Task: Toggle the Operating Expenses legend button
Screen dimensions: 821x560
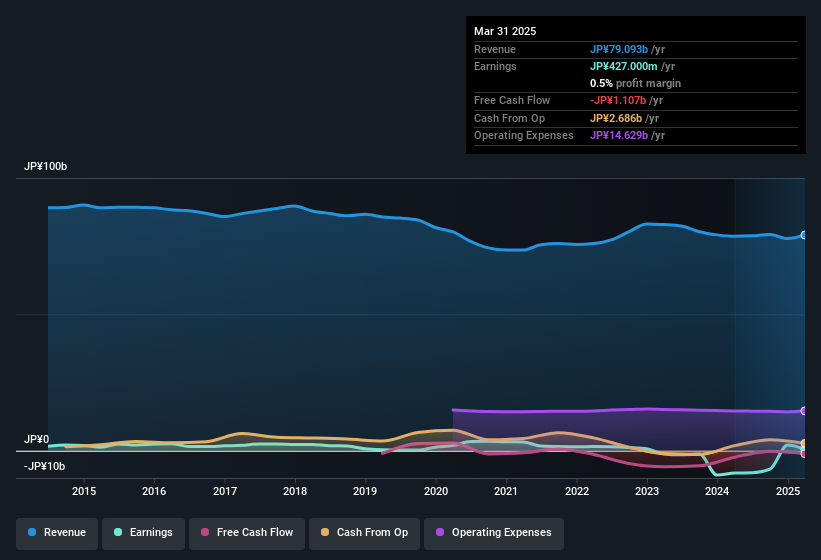Action: point(494,533)
